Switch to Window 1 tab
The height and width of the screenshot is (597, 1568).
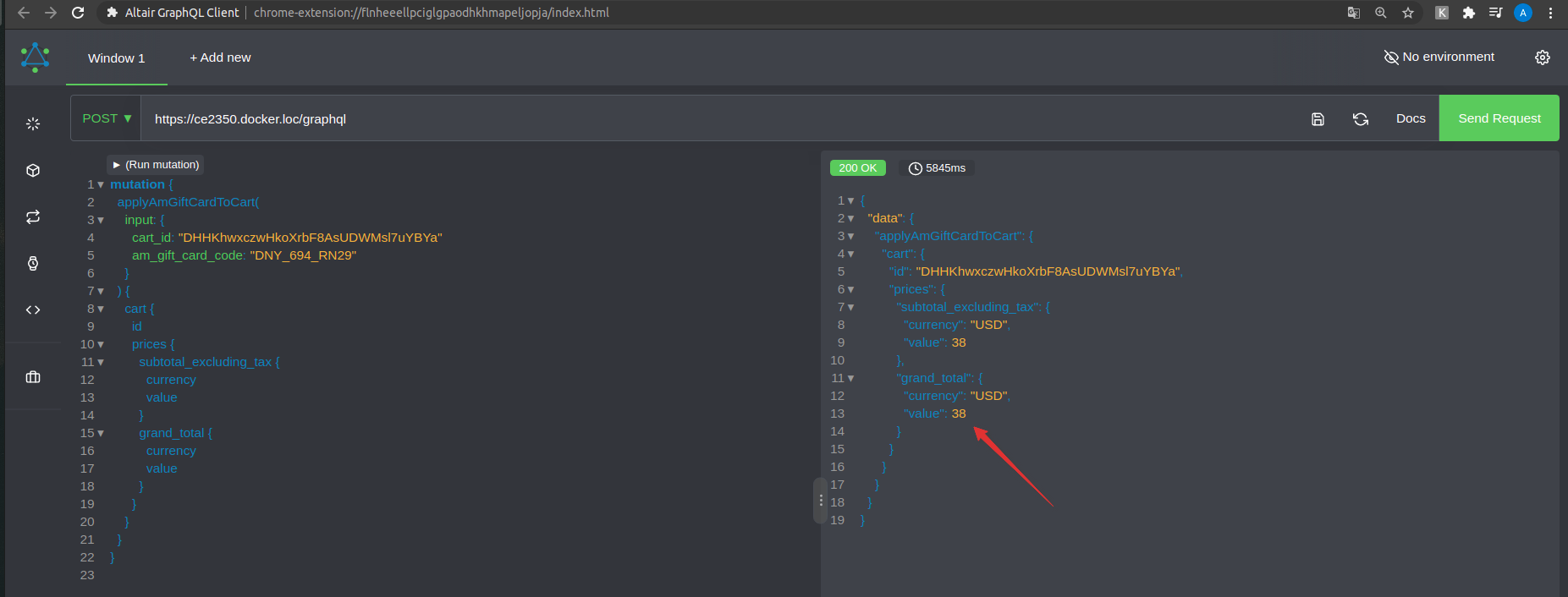(x=117, y=58)
